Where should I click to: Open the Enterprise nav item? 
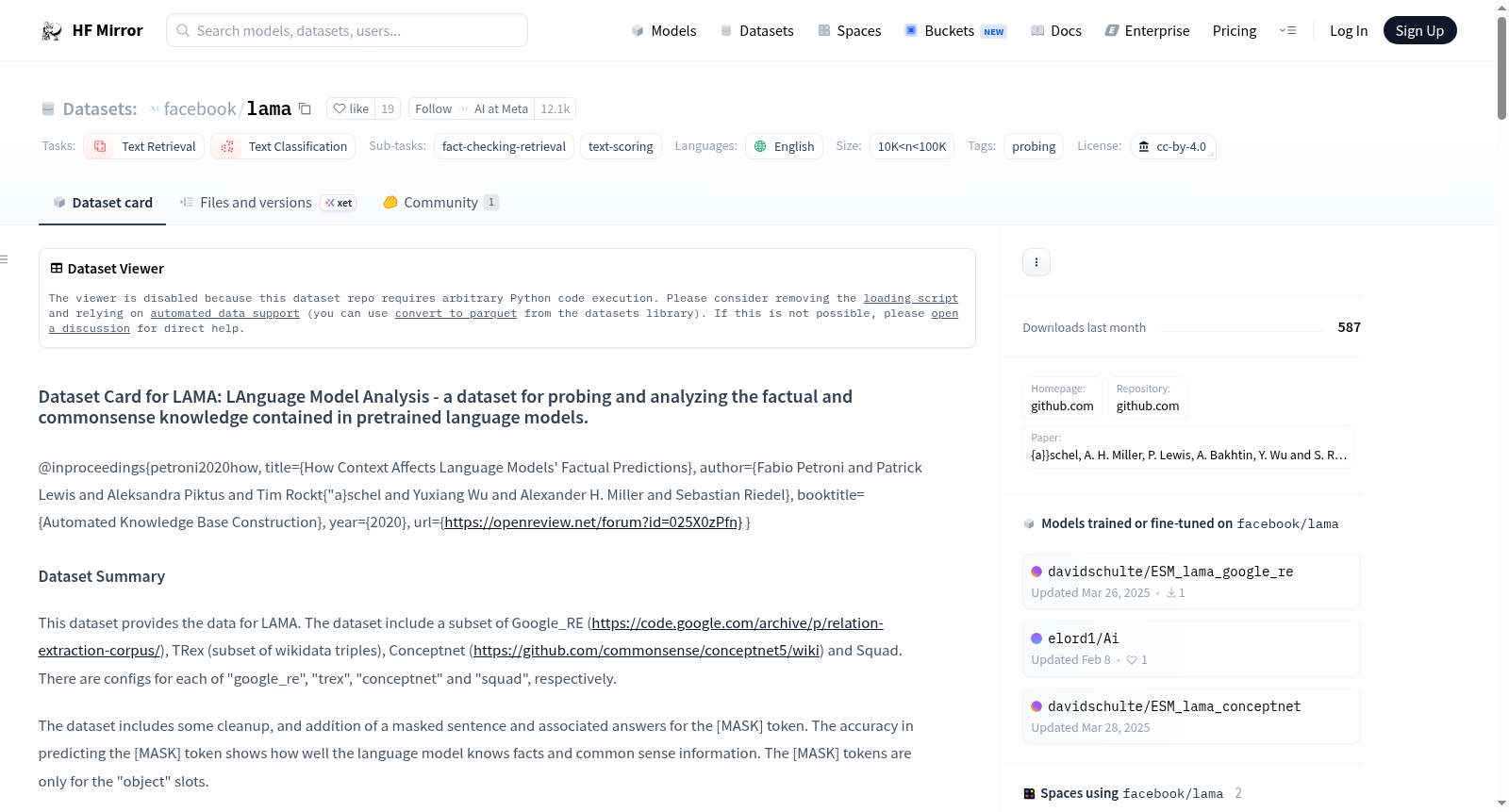pyautogui.click(x=1148, y=30)
